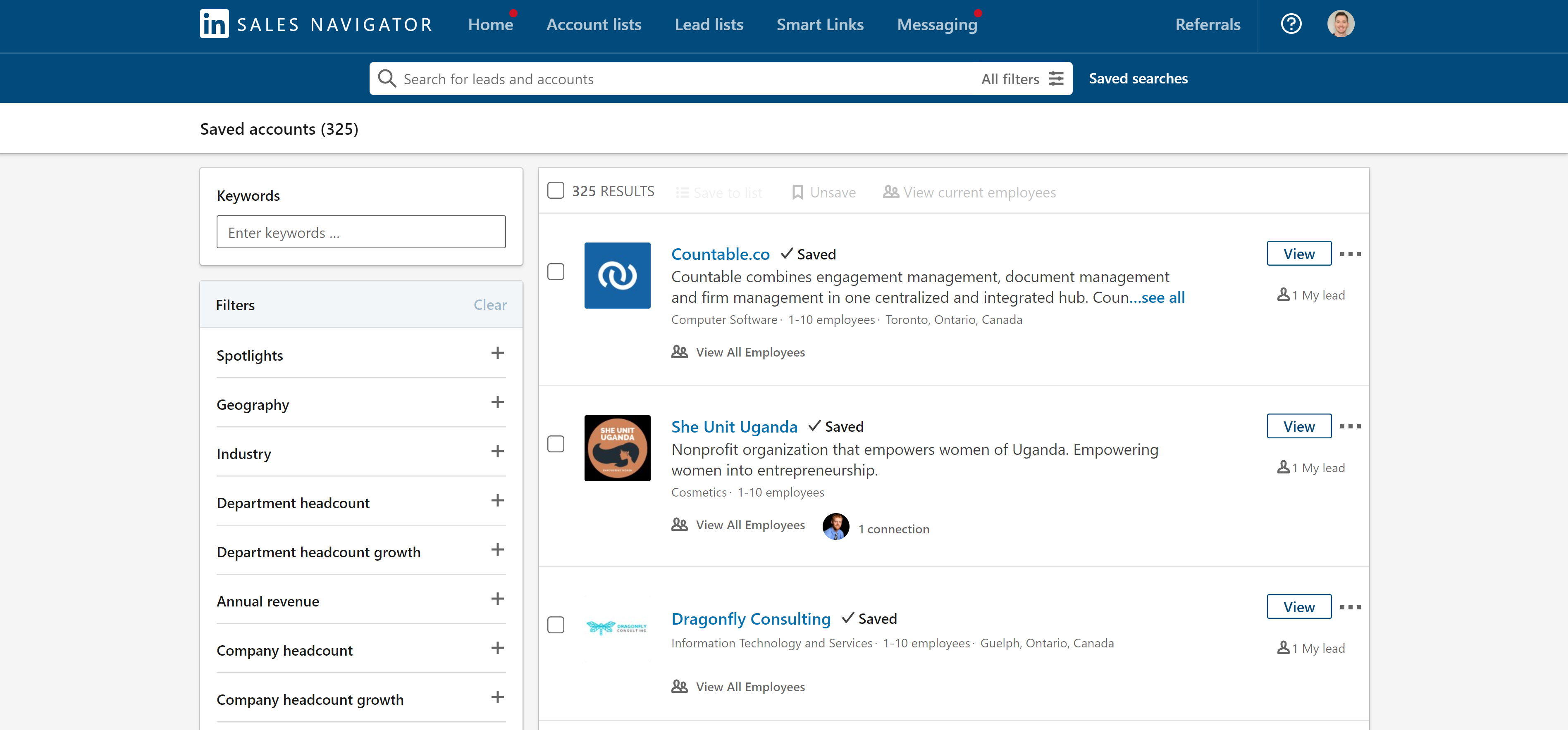Click the My lead person icon for Dragonfly Consulting
The width and height of the screenshot is (1568, 730).
[x=1283, y=648]
